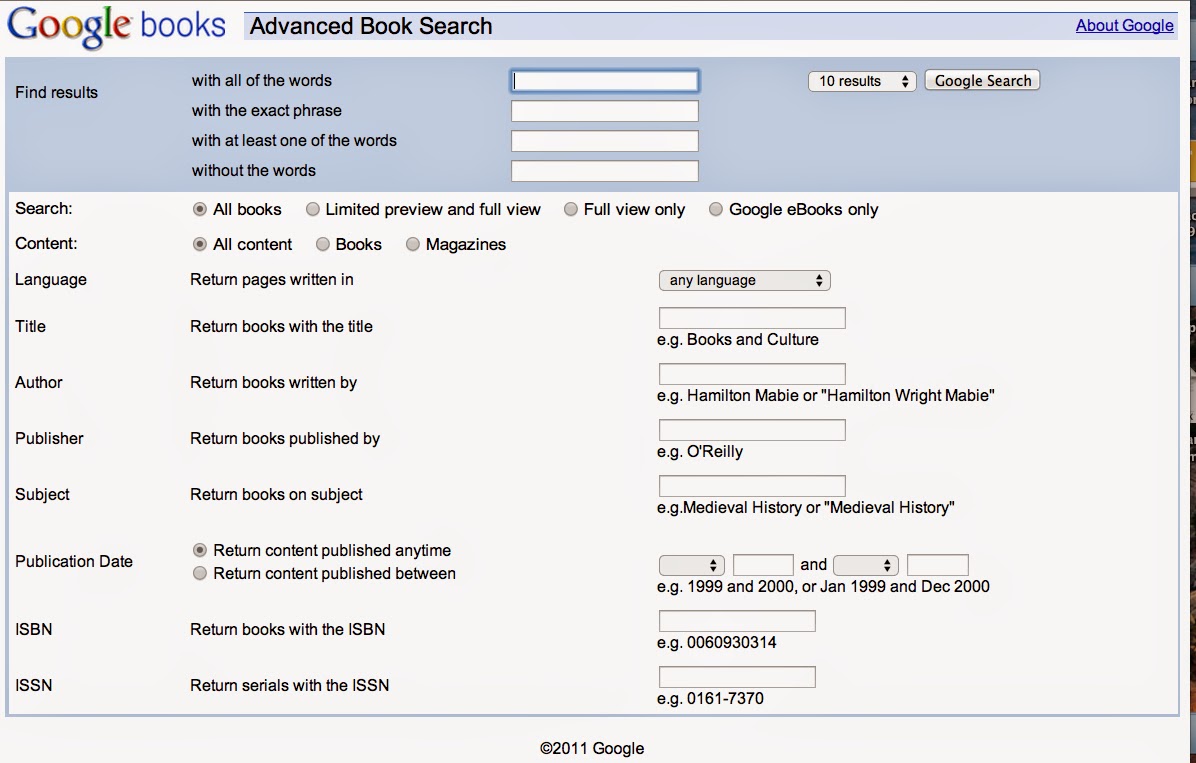
Task: Click the Google books logo
Action: [117, 26]
